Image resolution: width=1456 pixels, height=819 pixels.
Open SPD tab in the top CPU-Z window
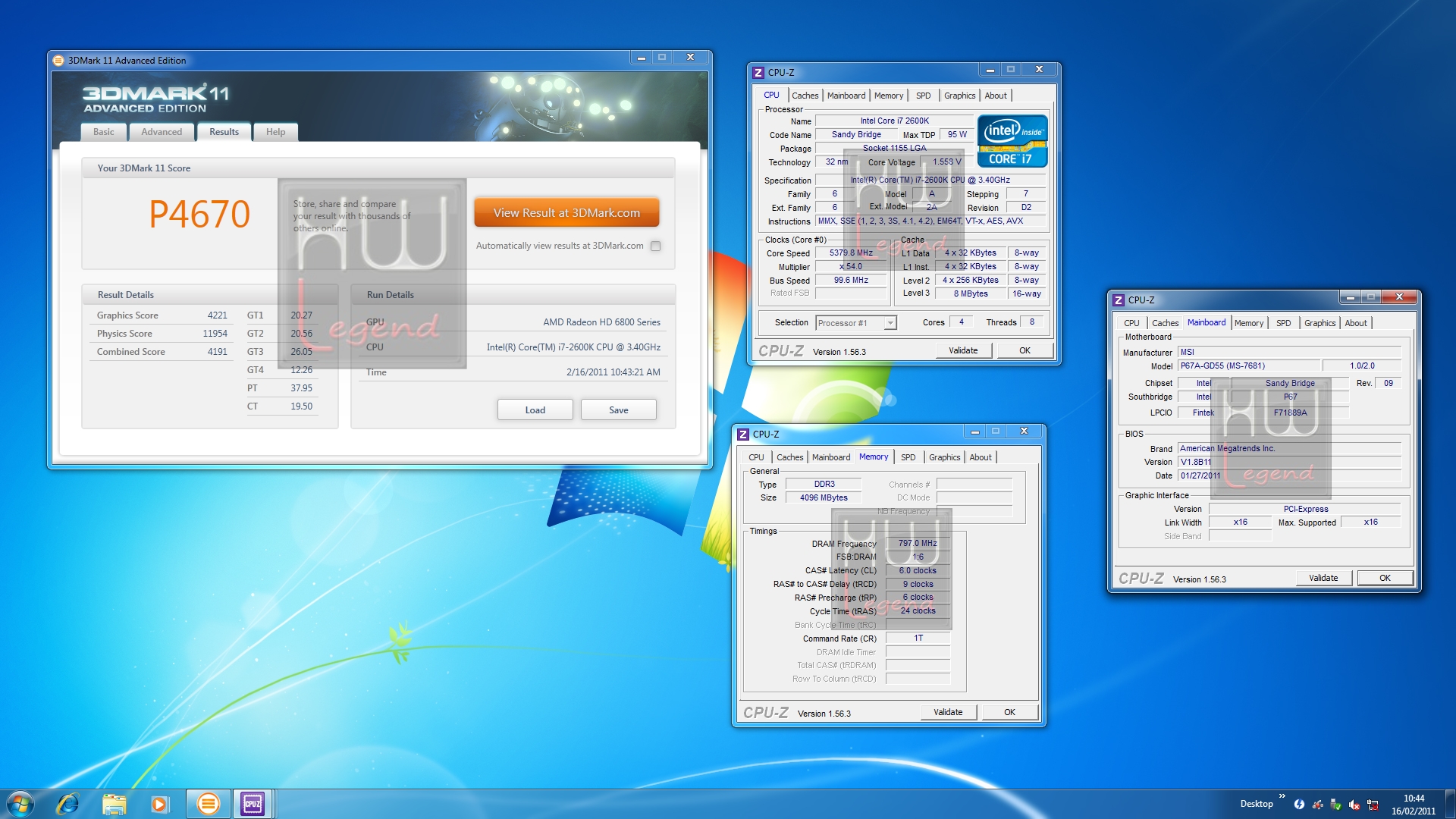click(x=923, y=96)
